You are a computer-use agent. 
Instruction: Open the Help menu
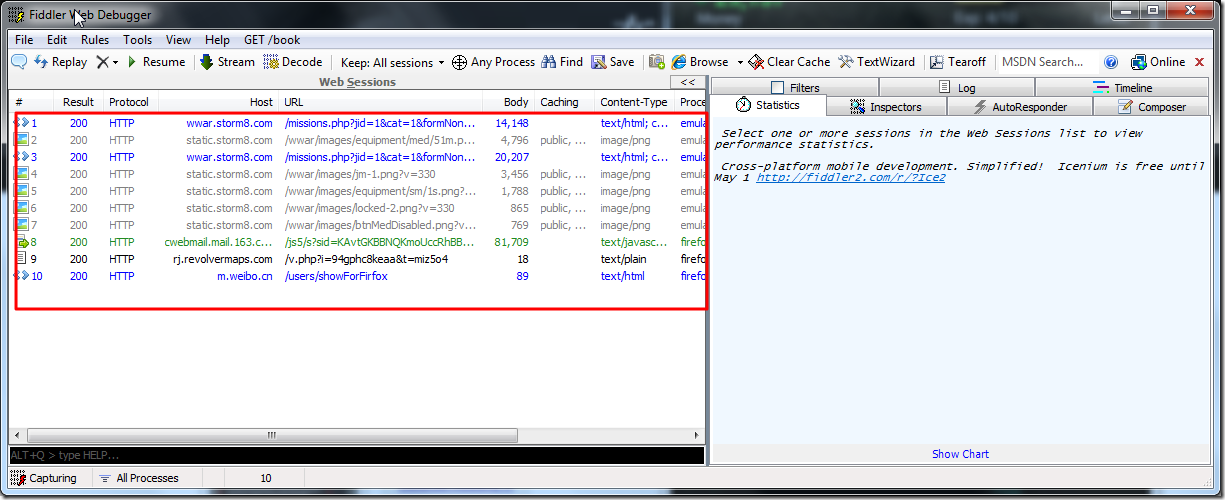[217, 40]
